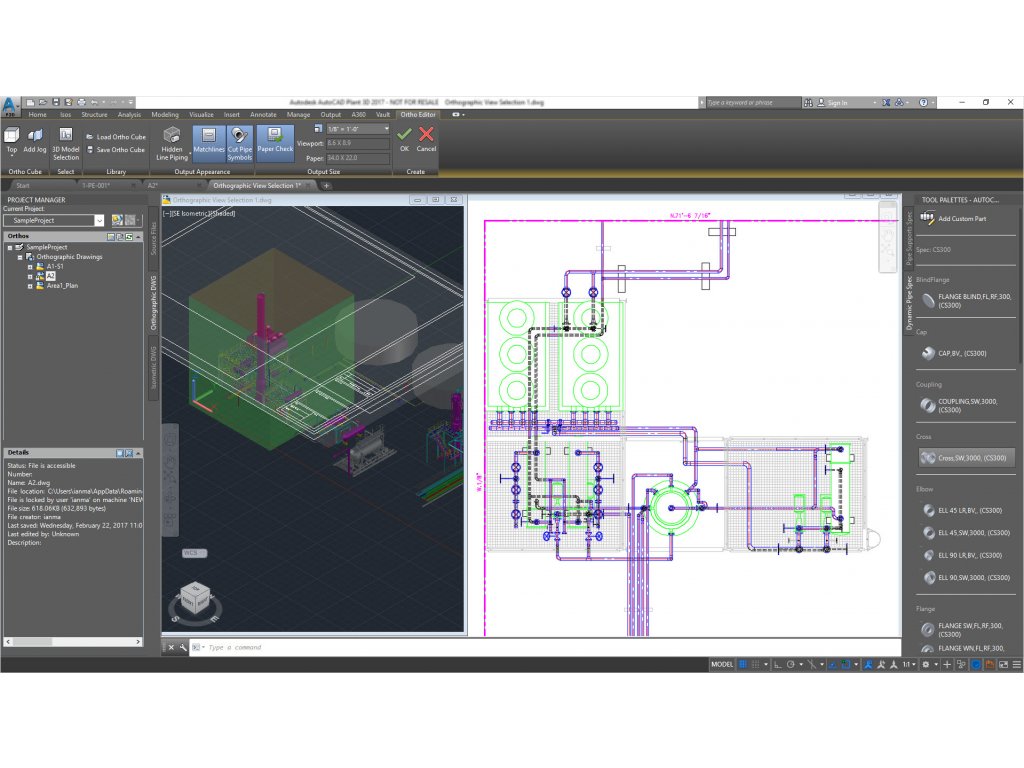The image size is (1024, 768).
Task: Toggle ortho mode in status bar
Action: 777,665
